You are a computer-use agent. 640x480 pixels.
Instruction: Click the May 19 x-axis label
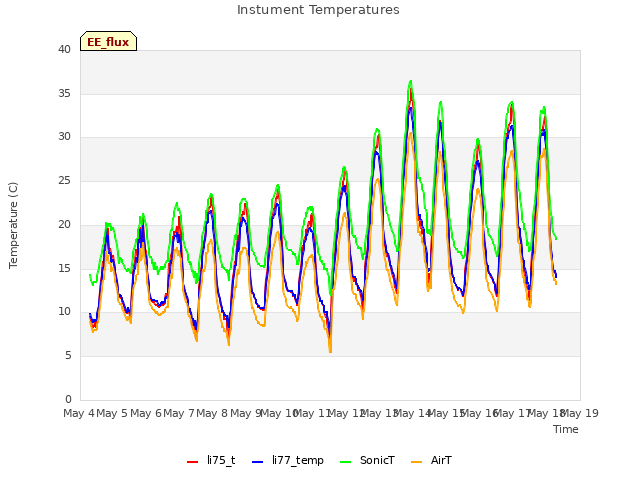pos(580,413)
